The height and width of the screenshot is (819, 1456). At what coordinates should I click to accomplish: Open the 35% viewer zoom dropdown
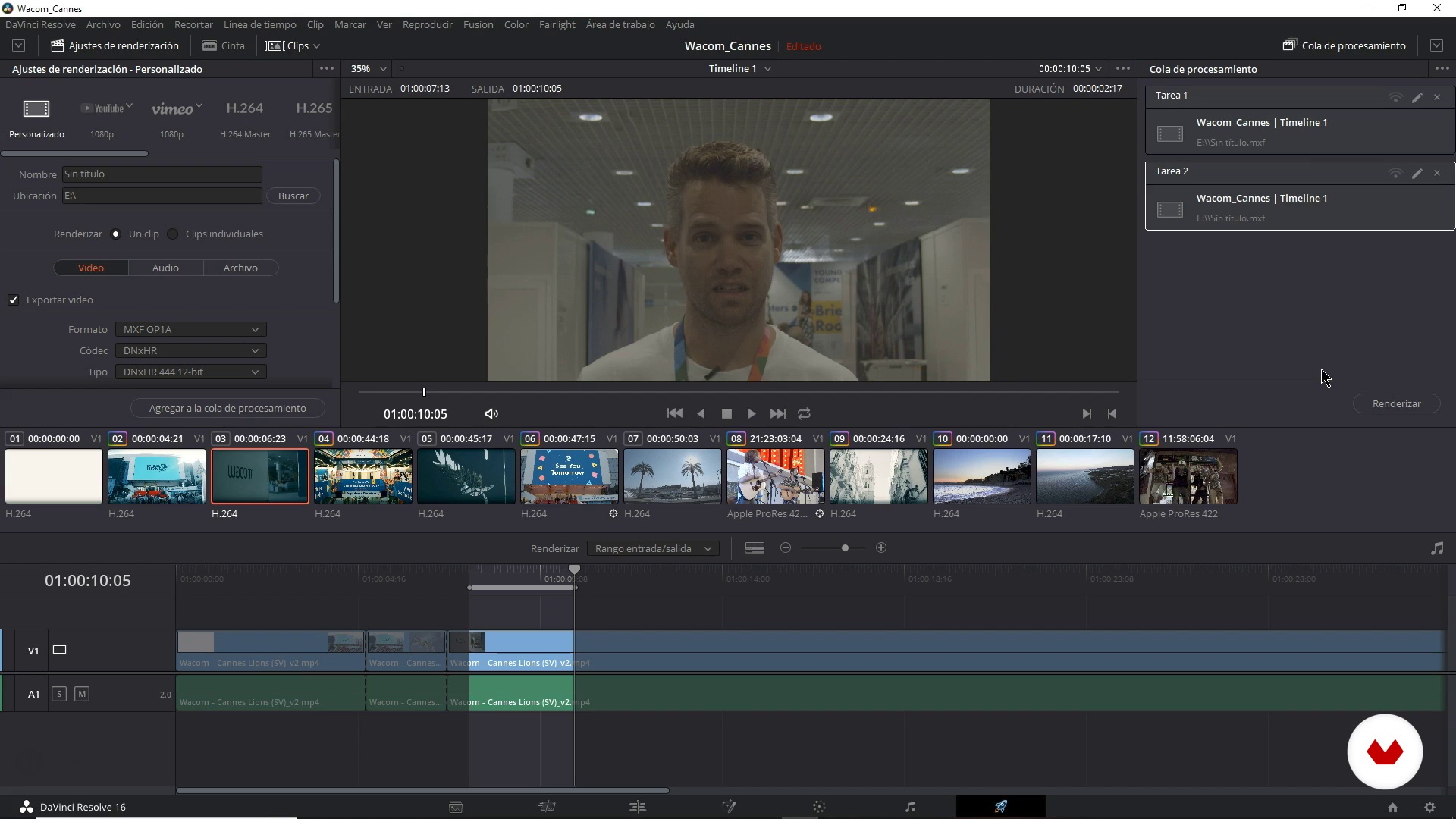(369, 68)
